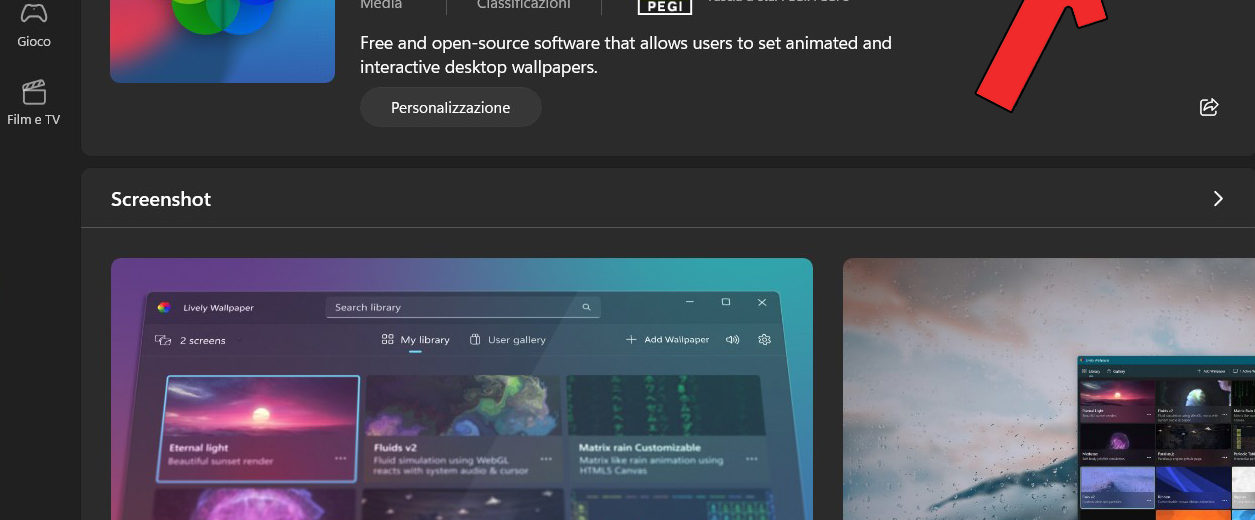Click the Lively Wallpaper app icon image

pos(222,41)
